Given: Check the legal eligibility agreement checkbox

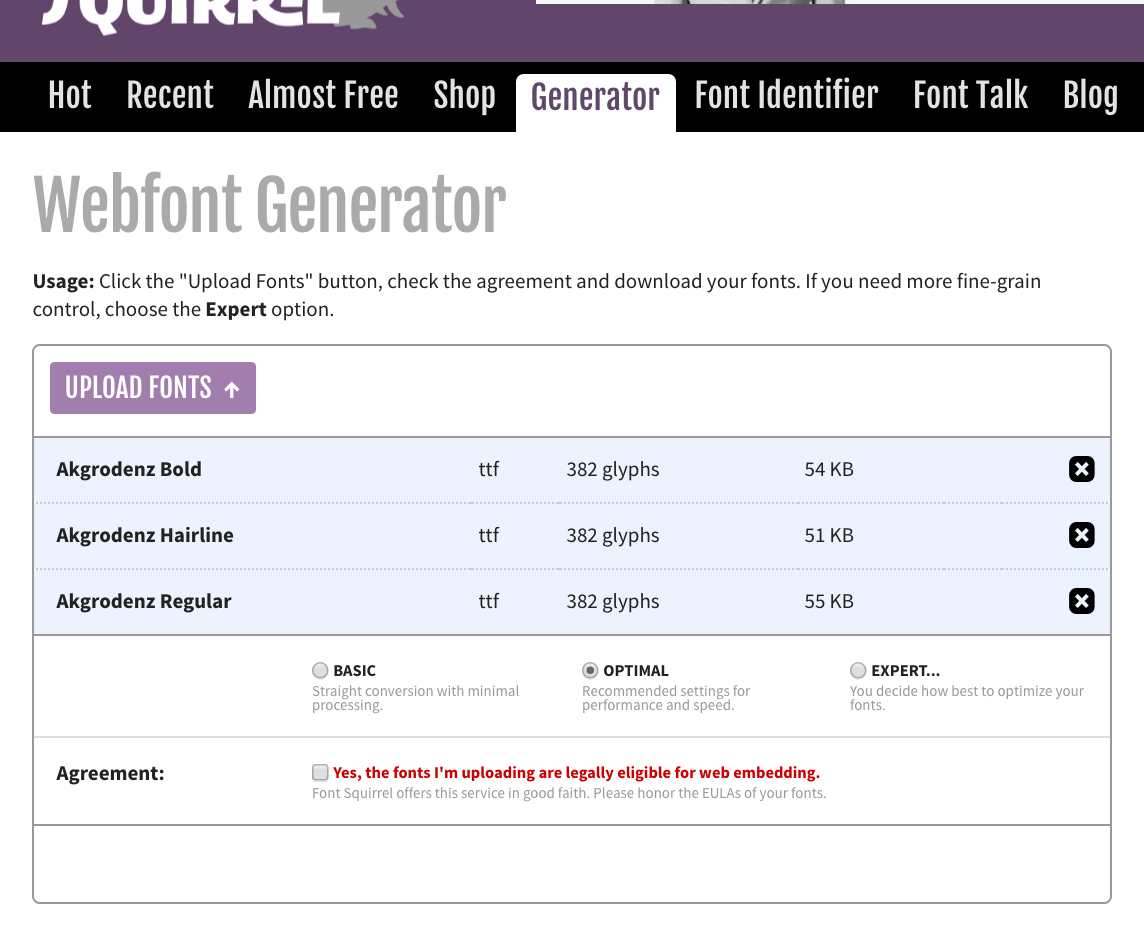Looking at the screenshot, I should pos(320,772).
